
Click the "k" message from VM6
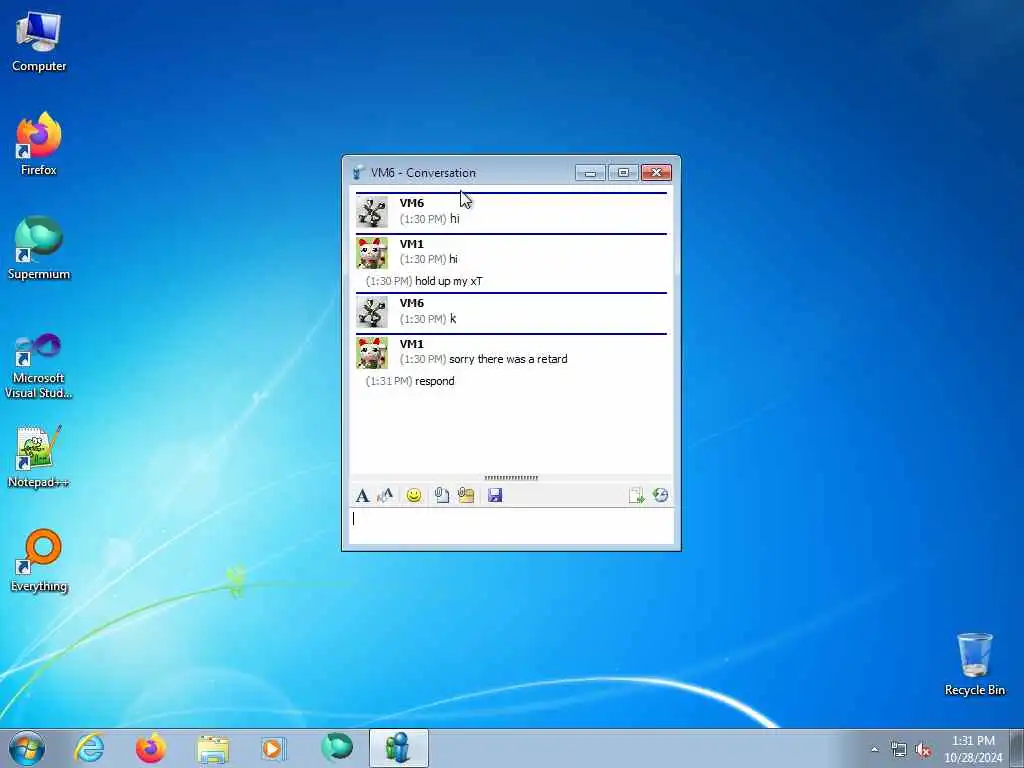[x=453, y=319]
